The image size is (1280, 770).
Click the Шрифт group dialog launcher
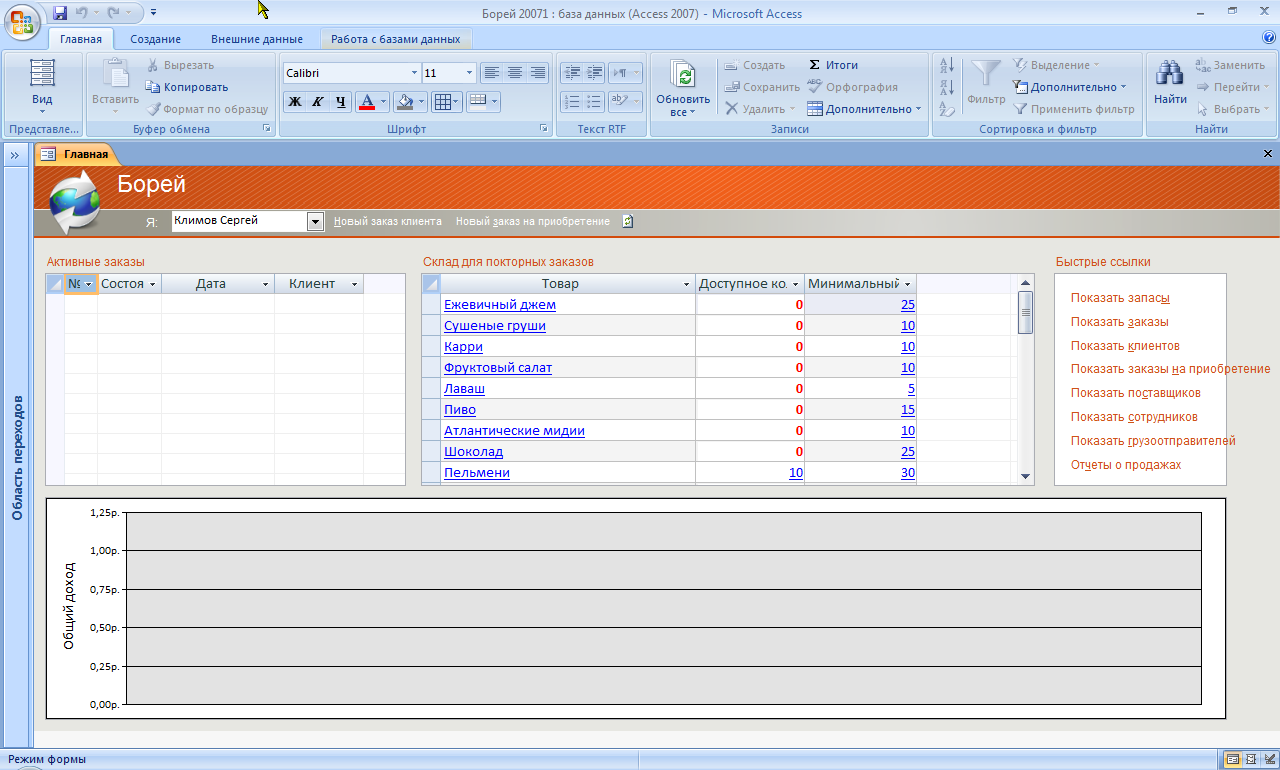(543, 129)
